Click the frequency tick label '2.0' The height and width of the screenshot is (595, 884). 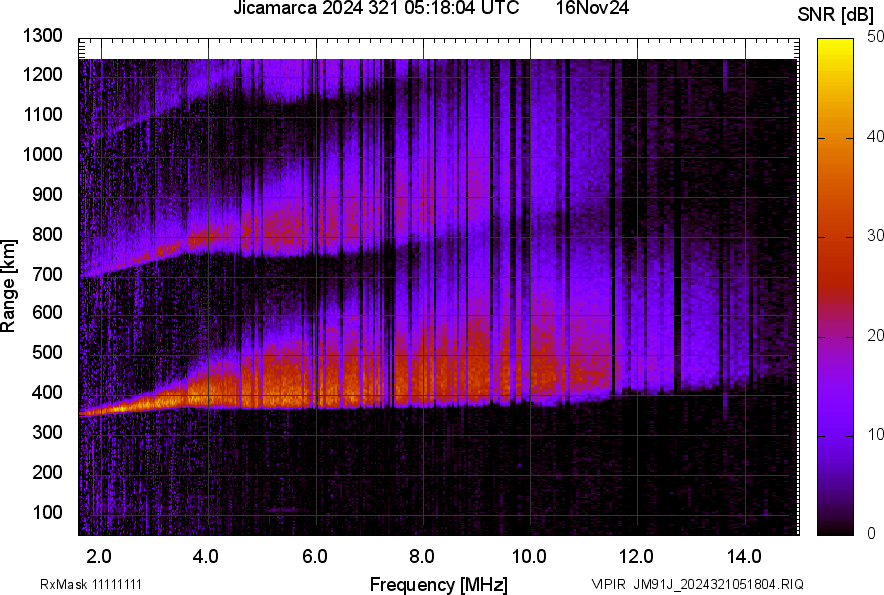click(x=99, y=556)
